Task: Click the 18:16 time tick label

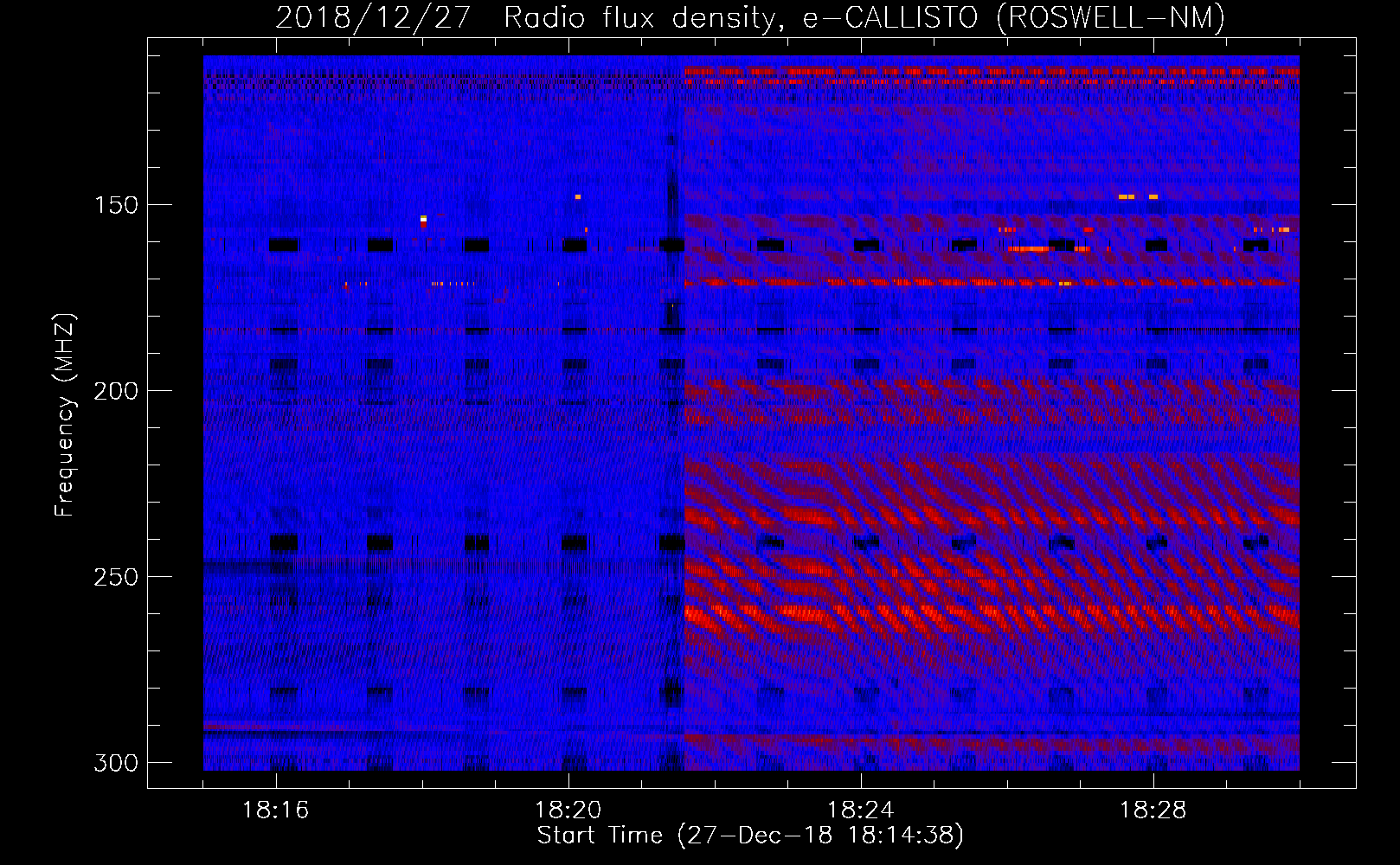Action: (276, 811)
